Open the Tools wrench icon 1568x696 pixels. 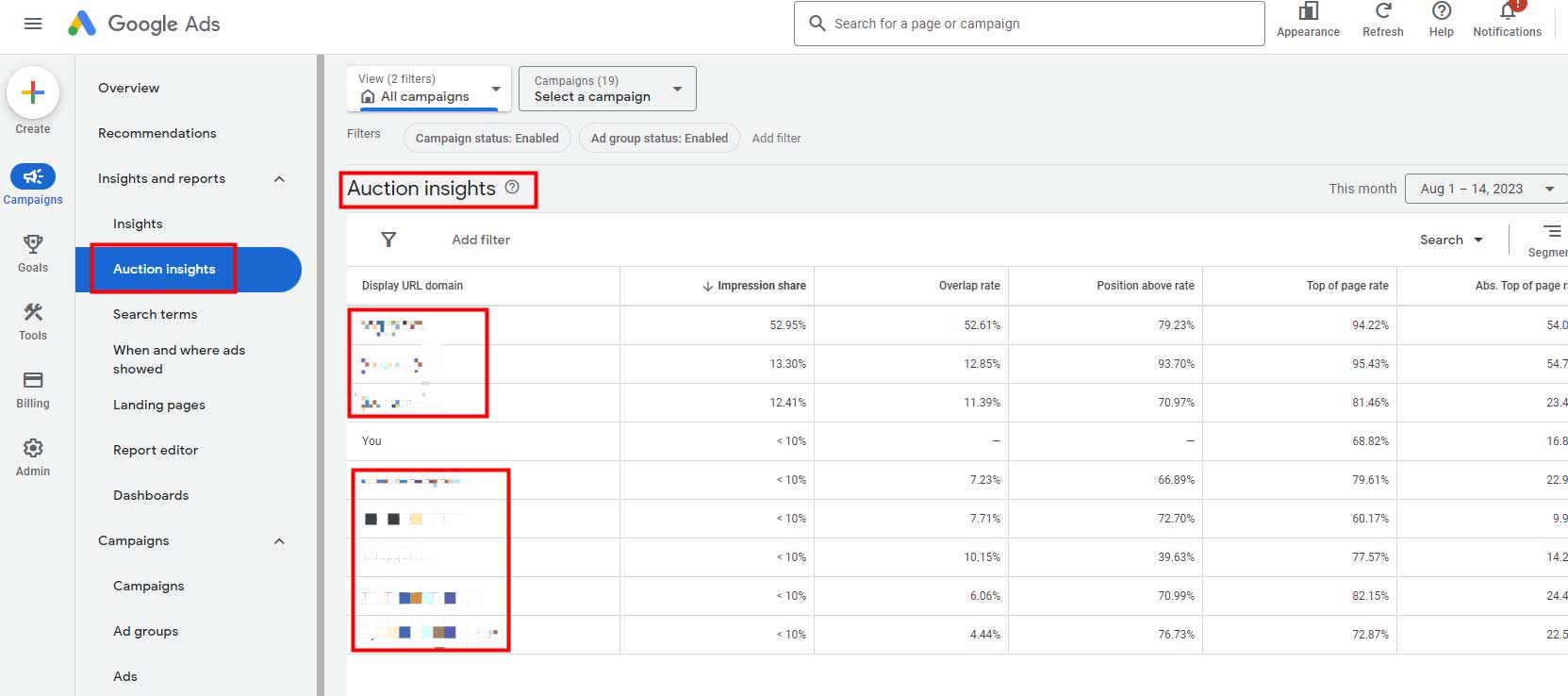pos(33,313)
